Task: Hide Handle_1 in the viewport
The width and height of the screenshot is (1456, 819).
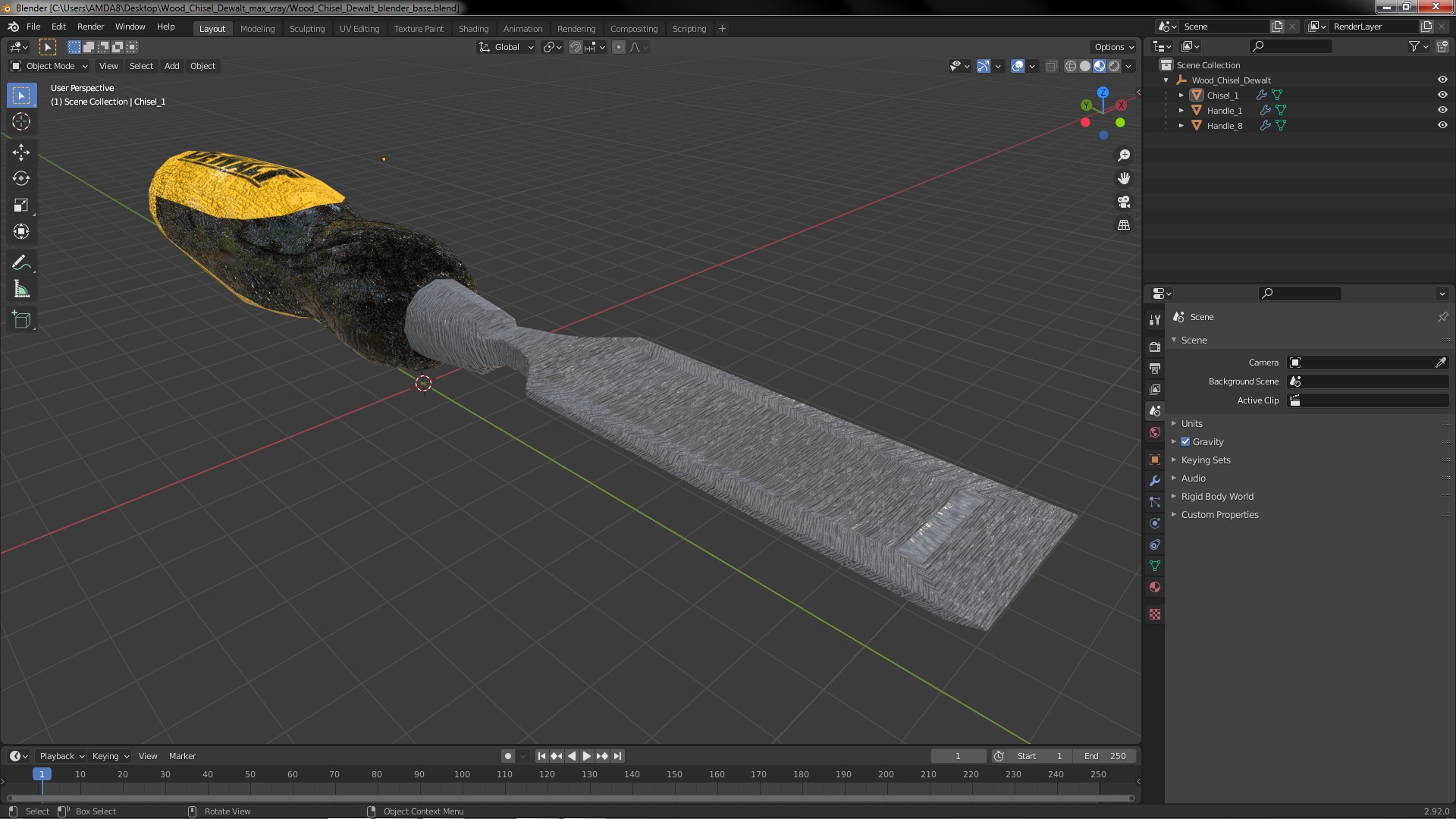Action: (x=1442, y=110)
